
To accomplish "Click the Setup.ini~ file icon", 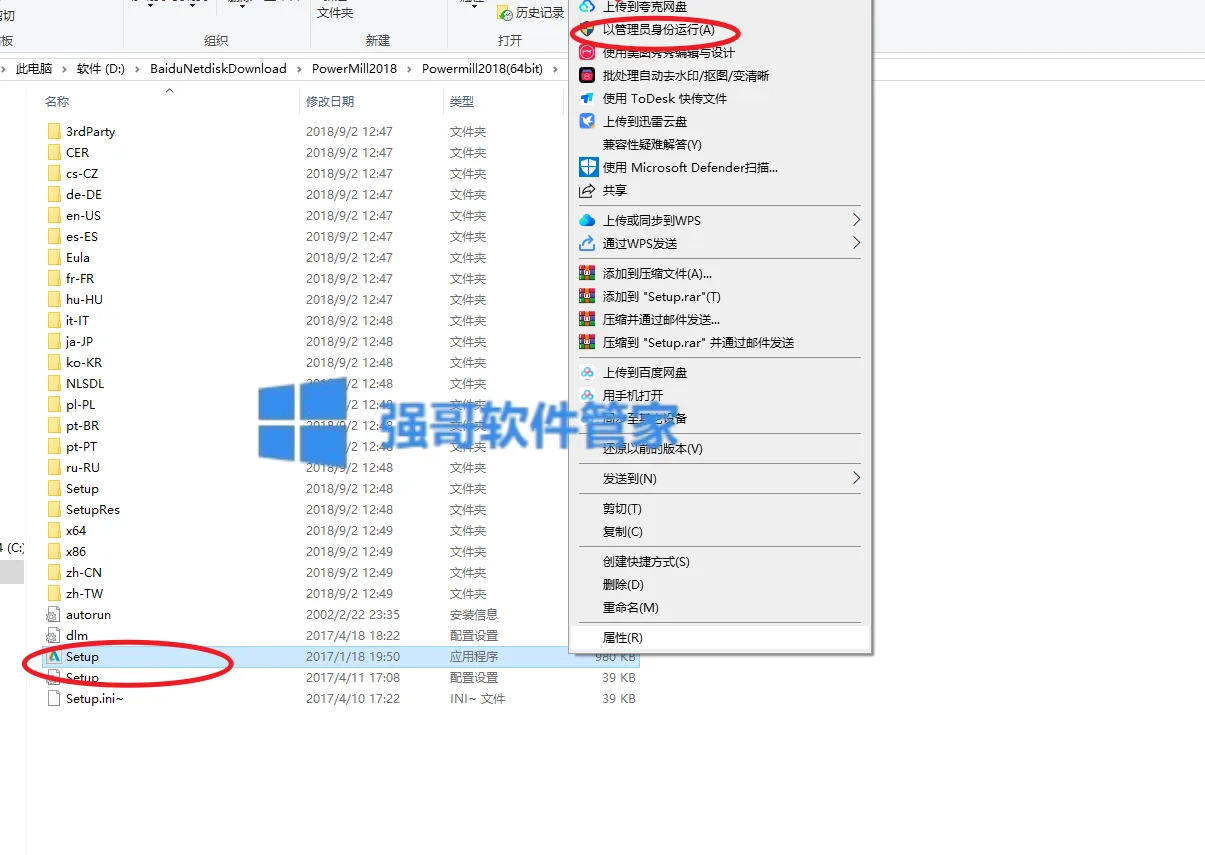I will point(54,698).
